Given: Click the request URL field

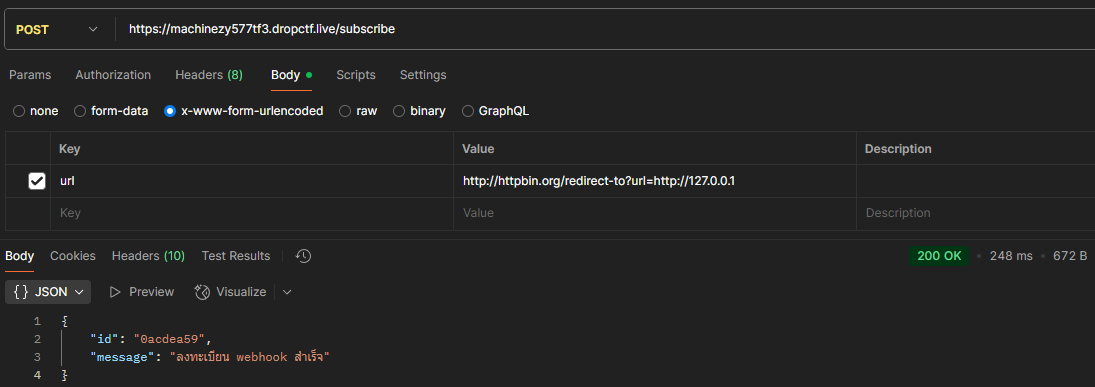Looking at the screenshot, I should click(605, 29).
